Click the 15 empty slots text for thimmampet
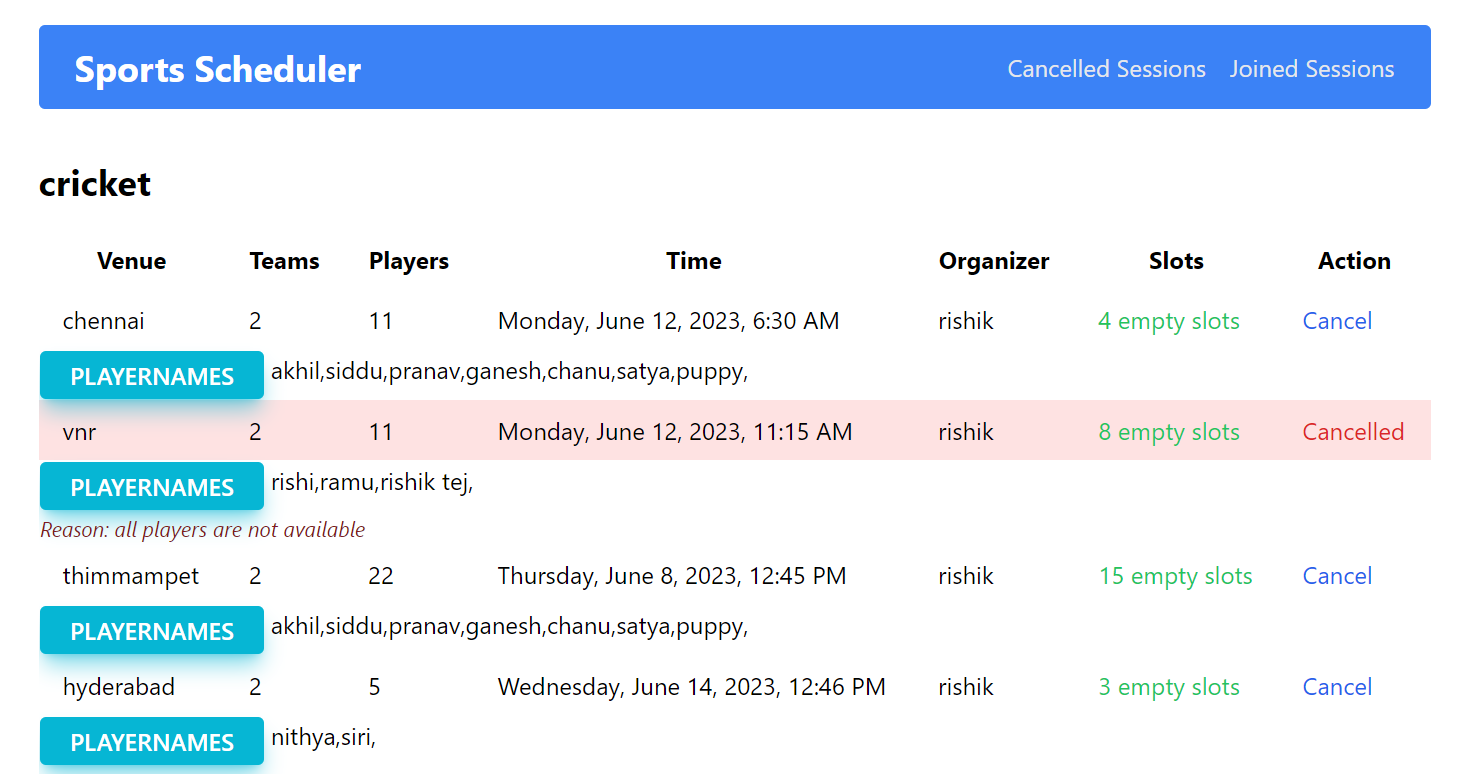Screen dimensions: 1465x774 pos(1175,575)
